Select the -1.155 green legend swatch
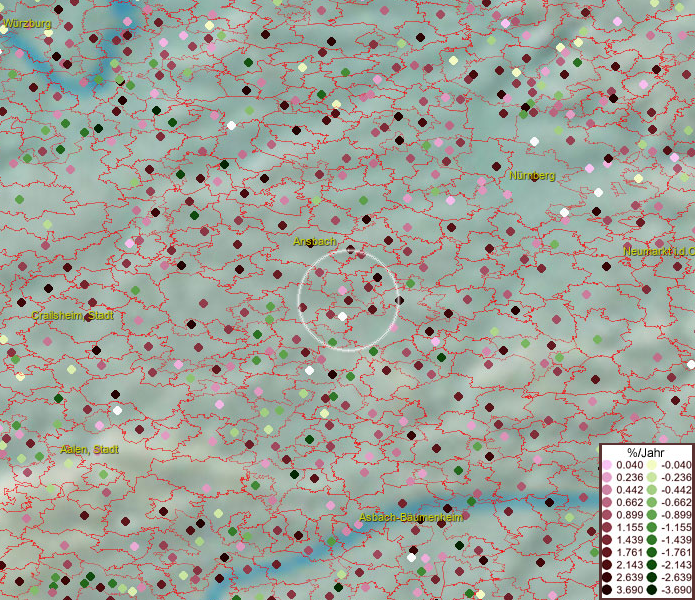Screen dimensions: 695x600 (x=651, y=527)
